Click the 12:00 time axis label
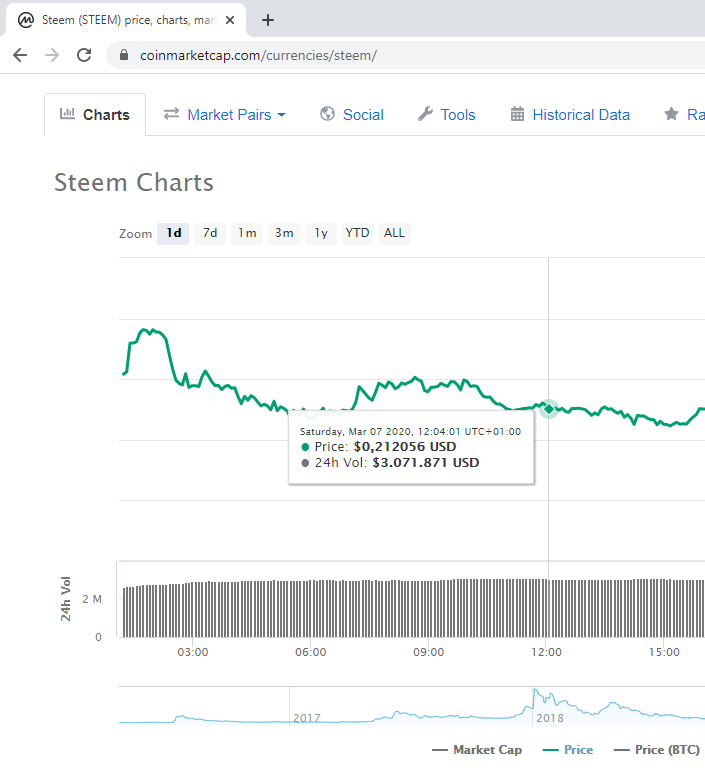Image resolution: width=705 pixels, height=776 pixels. tap(546, 652)
